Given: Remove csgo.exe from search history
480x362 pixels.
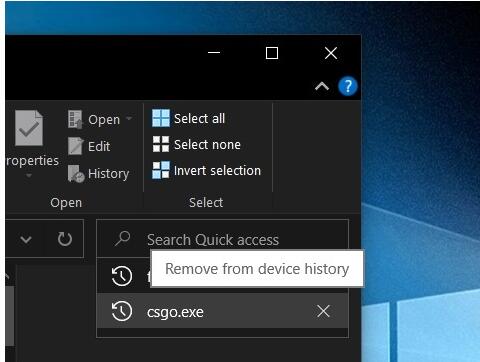Looking at the screenshot, I should (323, 311).
